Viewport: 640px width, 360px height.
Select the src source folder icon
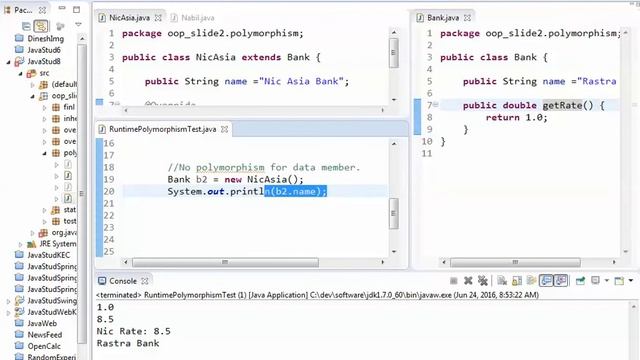point(31,73)
